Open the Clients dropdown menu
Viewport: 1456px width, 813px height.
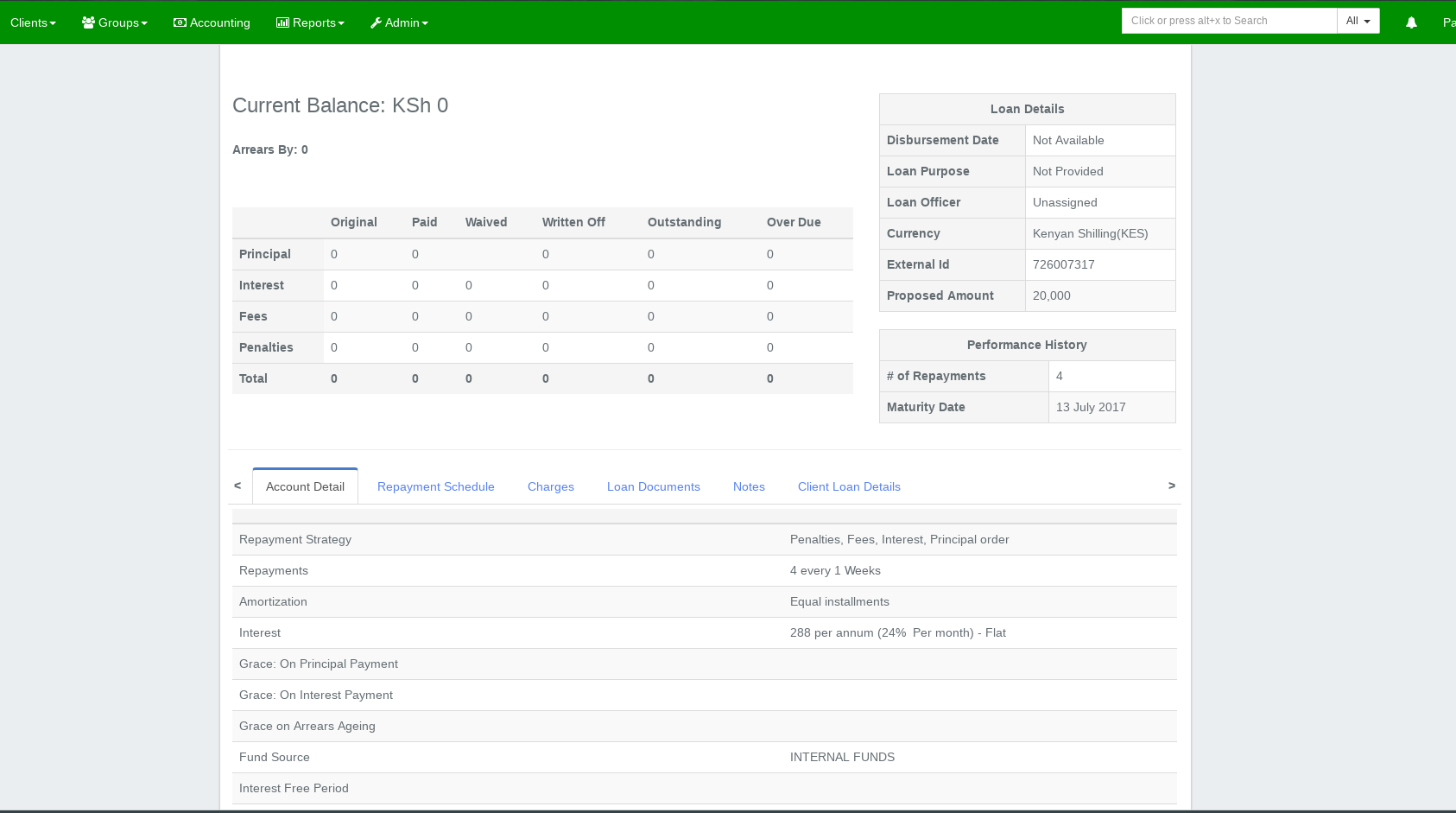33,22
